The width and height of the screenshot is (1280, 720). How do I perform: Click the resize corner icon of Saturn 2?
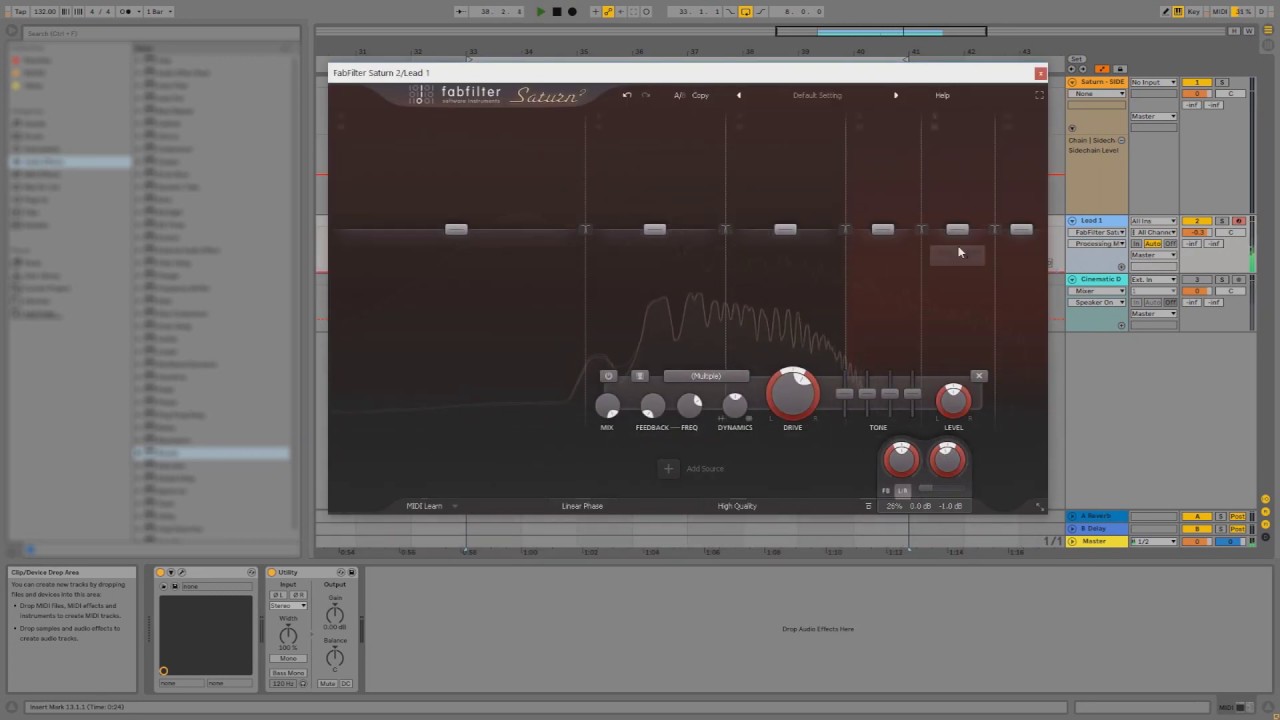1039,506
